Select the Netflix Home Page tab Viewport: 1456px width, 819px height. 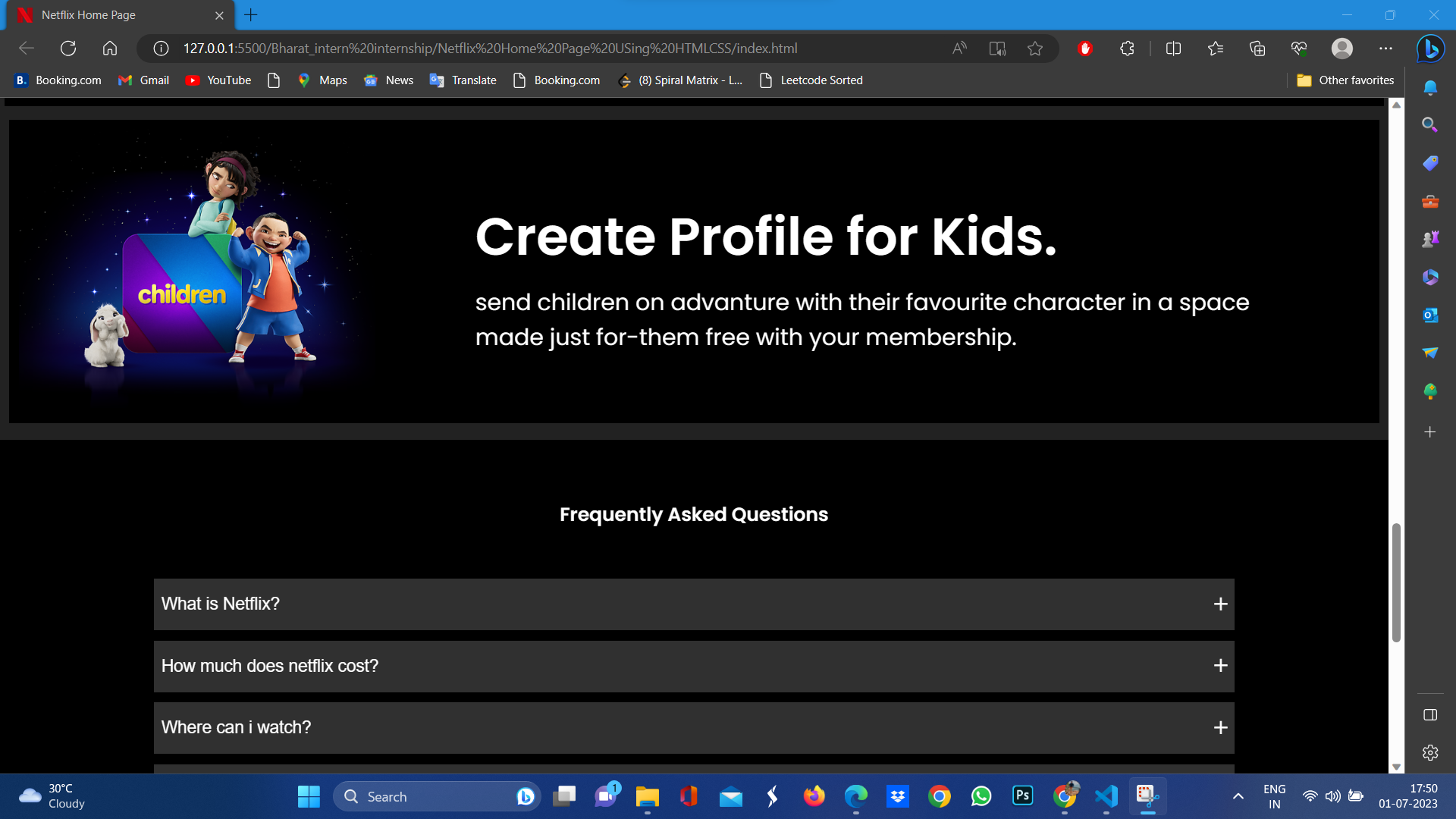106,14
